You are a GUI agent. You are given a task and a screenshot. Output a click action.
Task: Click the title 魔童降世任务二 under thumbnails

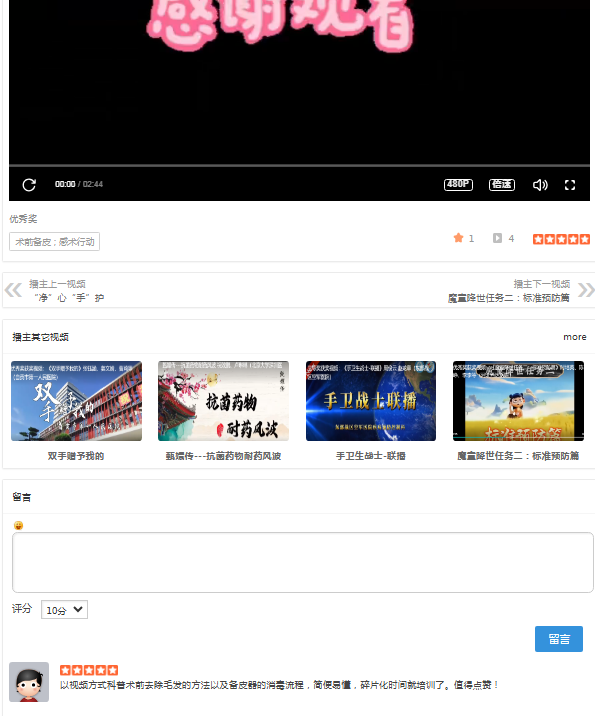coord(518,456)
